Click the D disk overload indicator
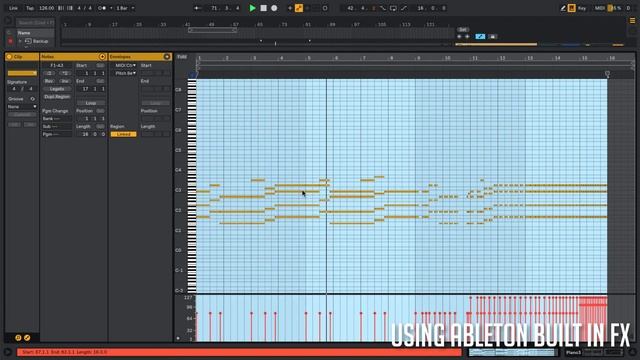 [x=628, y=8]
